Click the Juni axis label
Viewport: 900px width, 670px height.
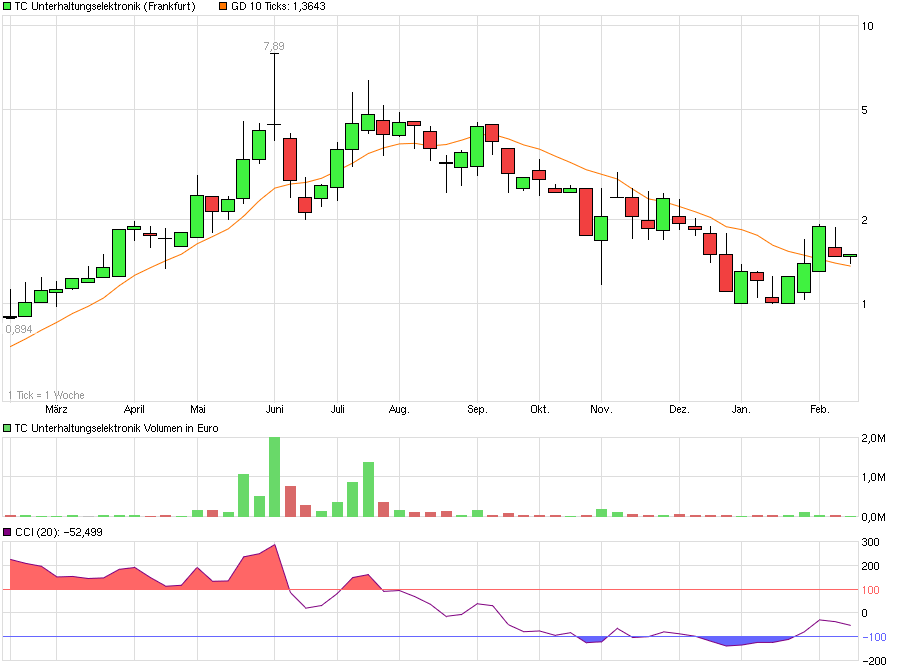pos(274,409)
